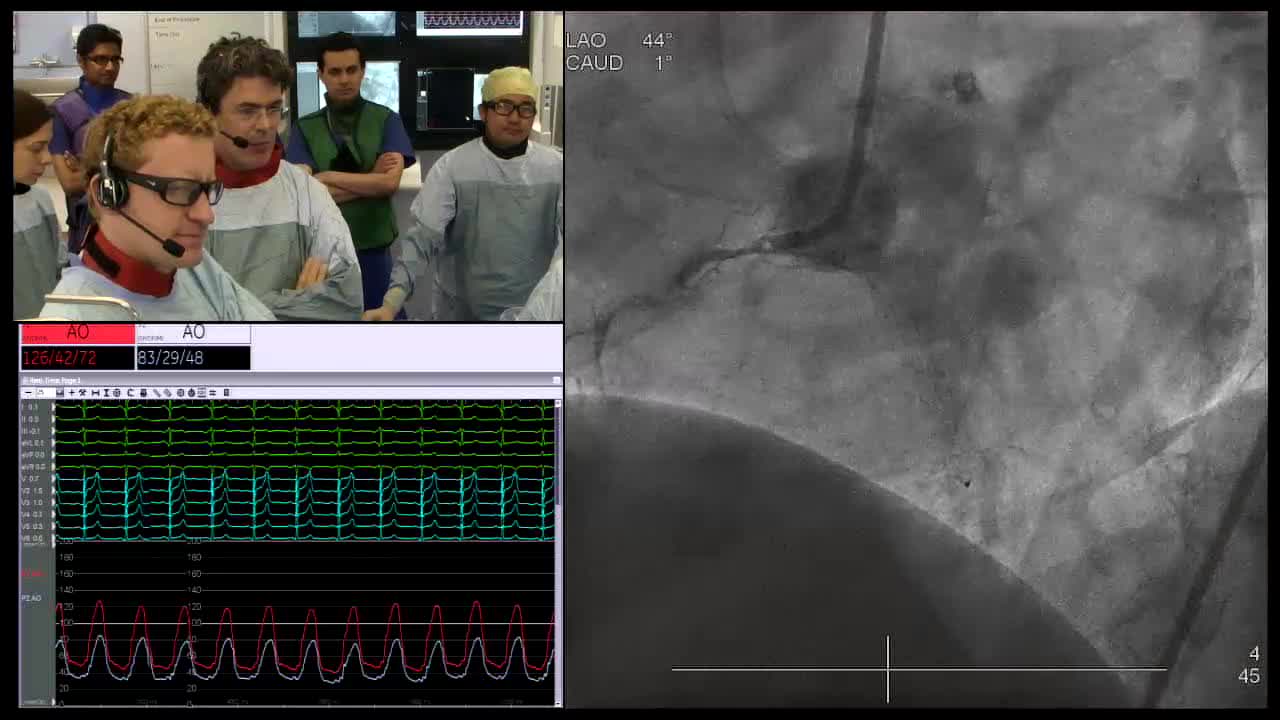This screenshot has height=720, width=1280.
Task: Select the lead III ECG label
Action: pyautogui.click(x=32, y=431)
